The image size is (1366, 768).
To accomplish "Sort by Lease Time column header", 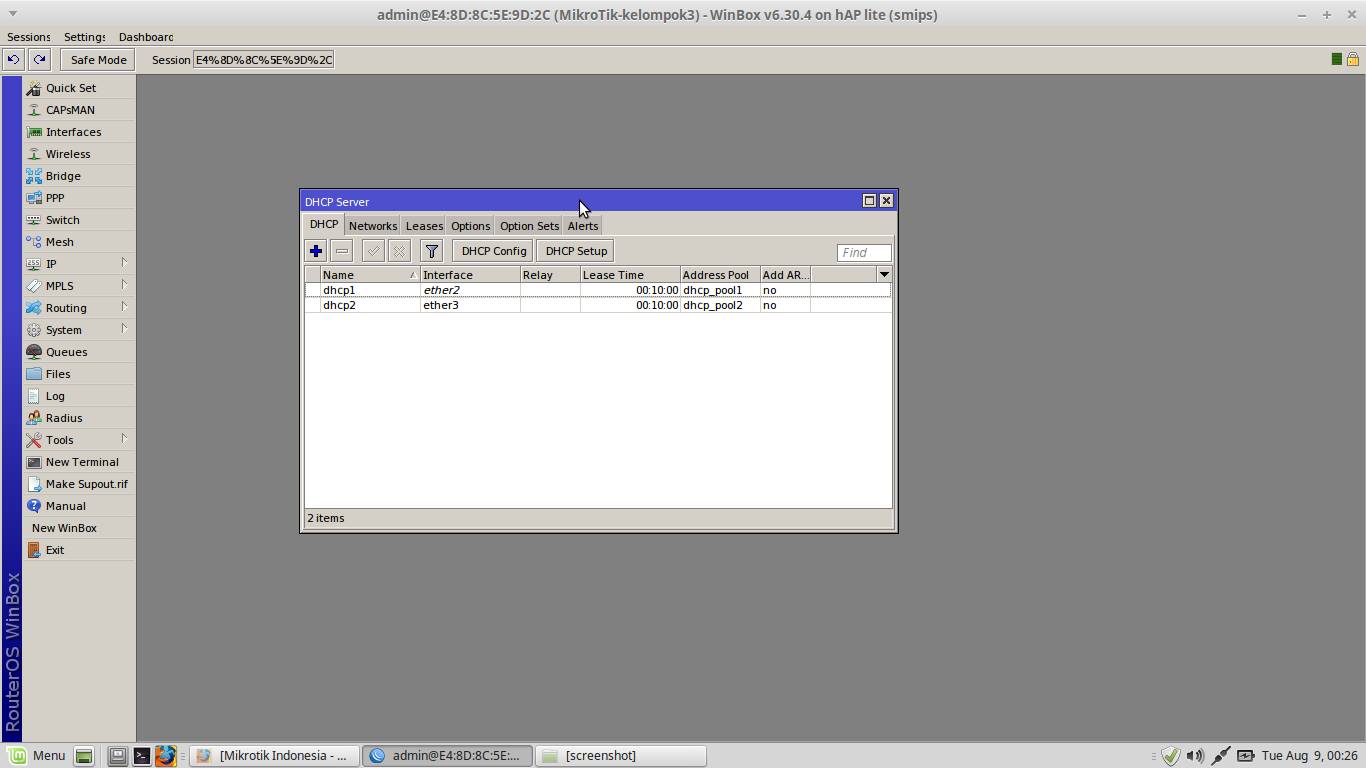I will 630,275.
